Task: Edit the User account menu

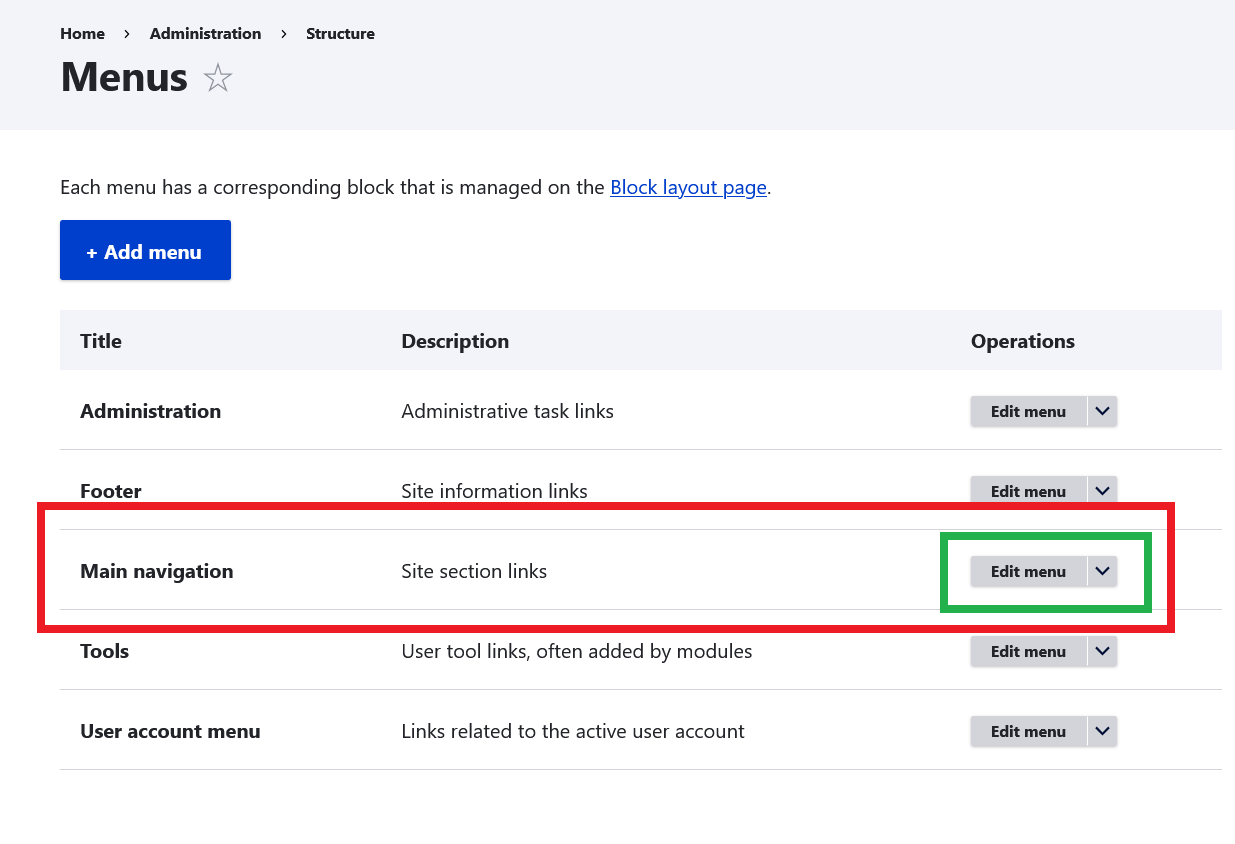Action: (1027, 731)
